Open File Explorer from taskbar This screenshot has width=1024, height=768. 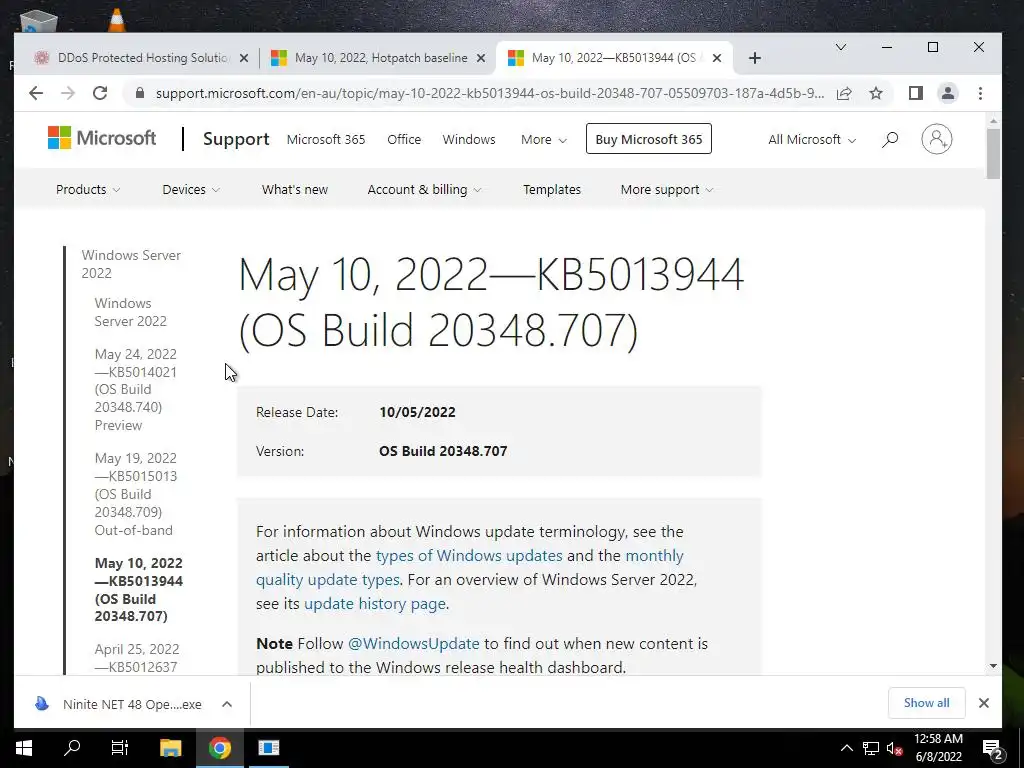coord(170,748)
